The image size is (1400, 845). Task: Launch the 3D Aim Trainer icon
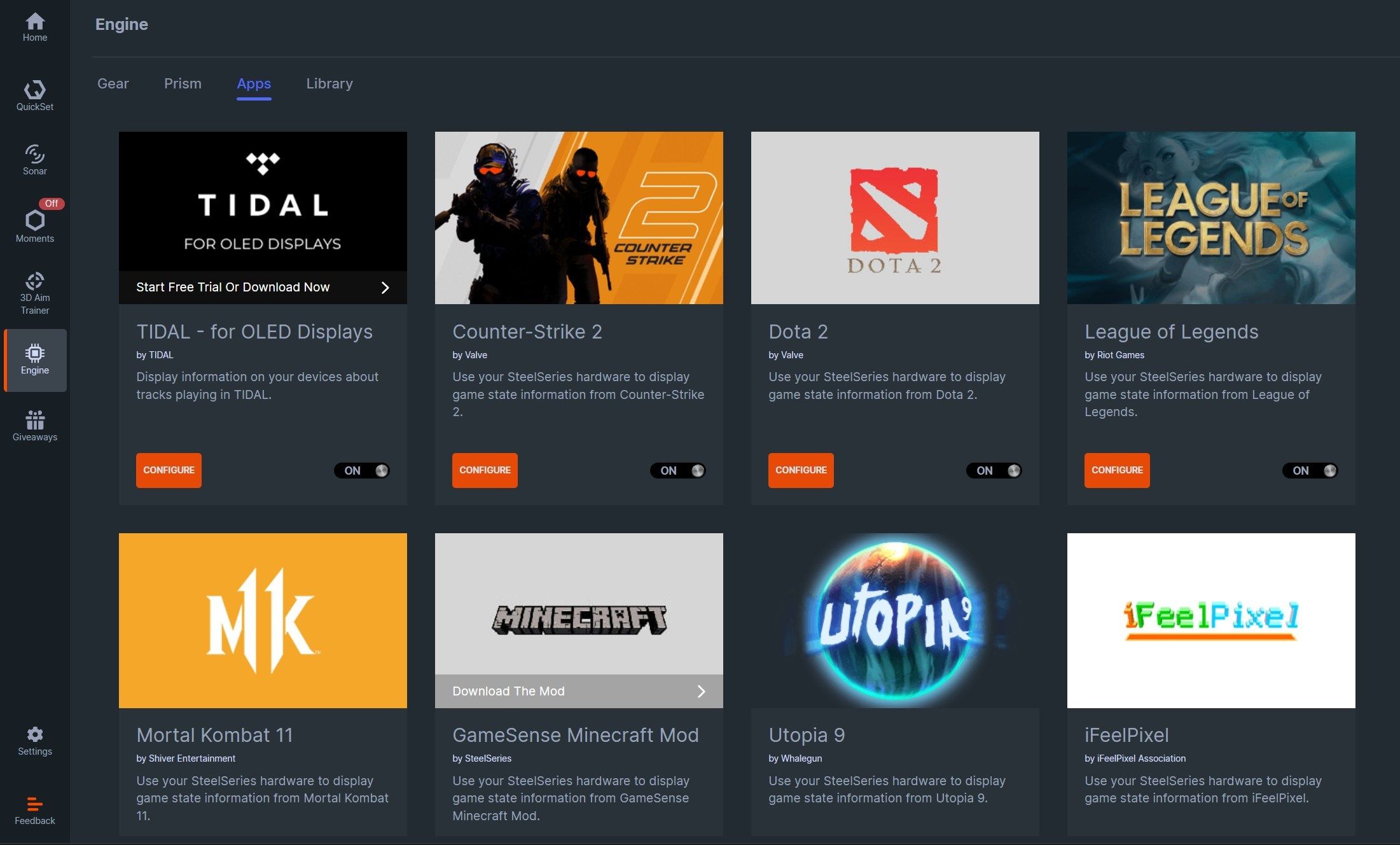pyautogui.click(x=35, y=294)
